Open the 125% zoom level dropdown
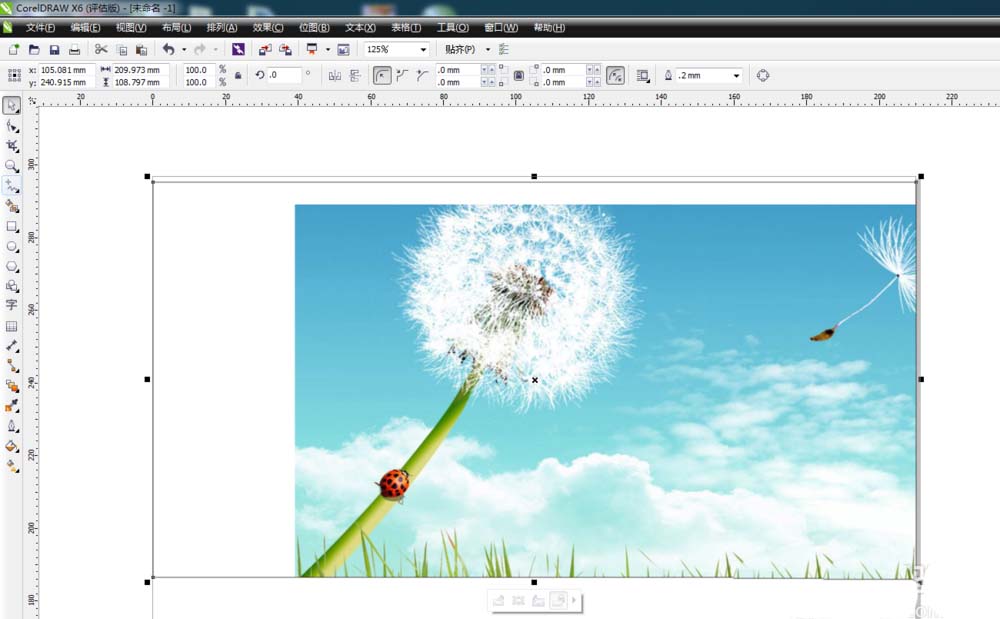The image size is (1000, 619). [x=423, y=49]
